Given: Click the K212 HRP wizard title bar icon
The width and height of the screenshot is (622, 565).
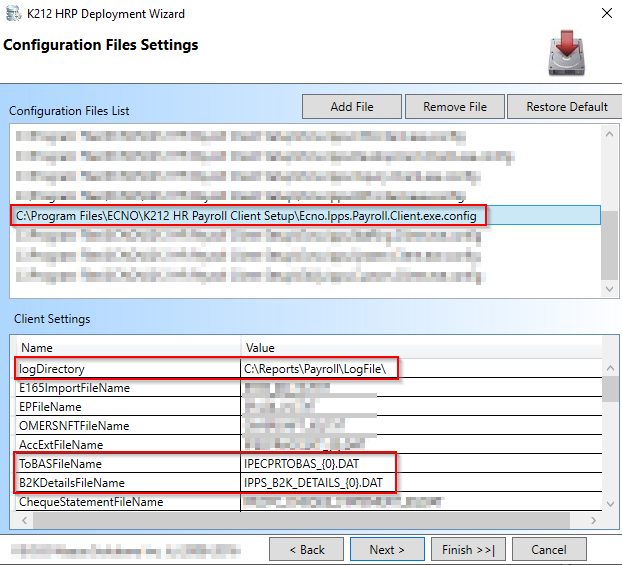Looking at the screenshot, I should [x=13, y=13].
